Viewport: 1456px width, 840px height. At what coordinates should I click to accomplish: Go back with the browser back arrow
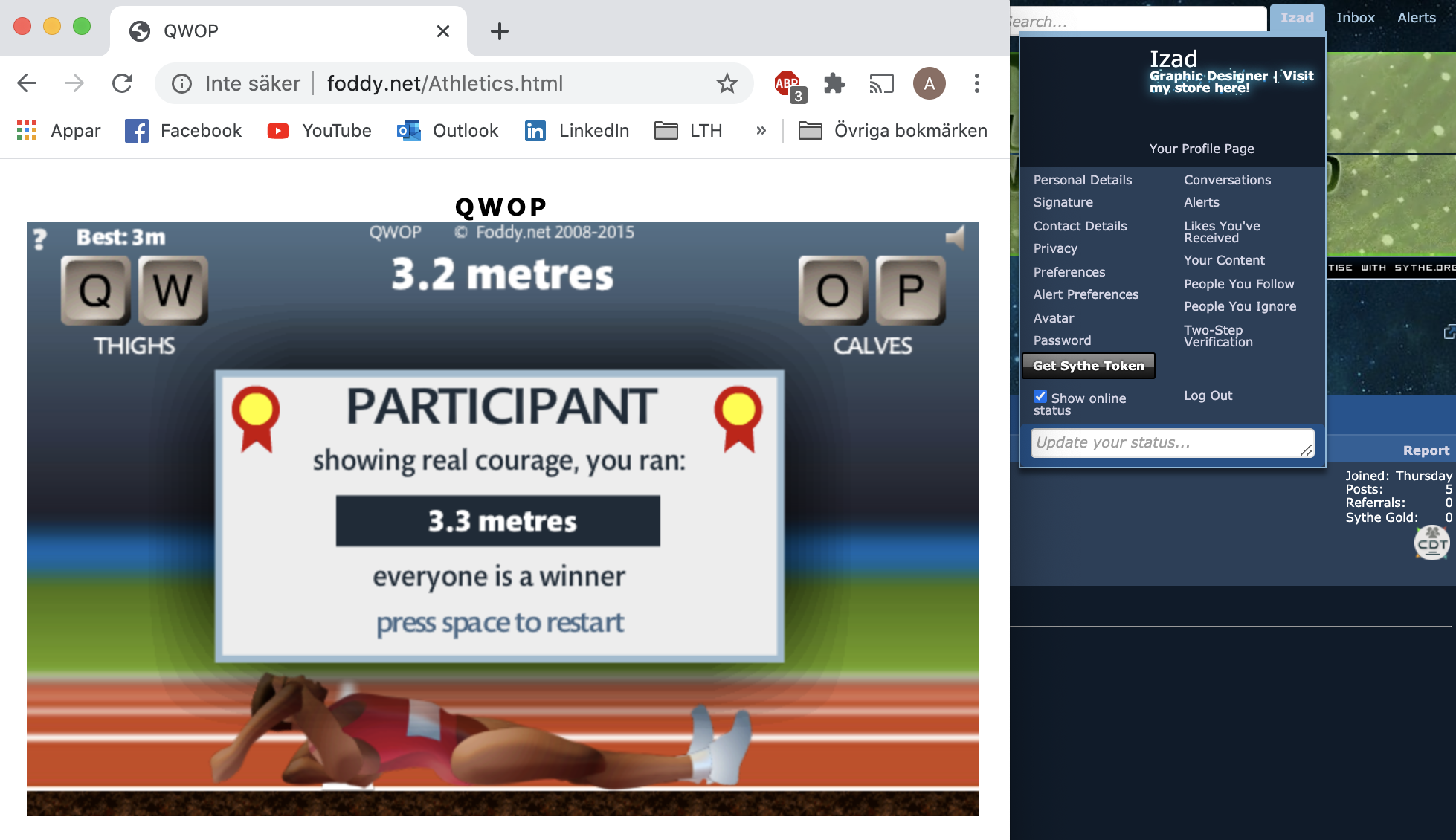click(x=27, y=83)
